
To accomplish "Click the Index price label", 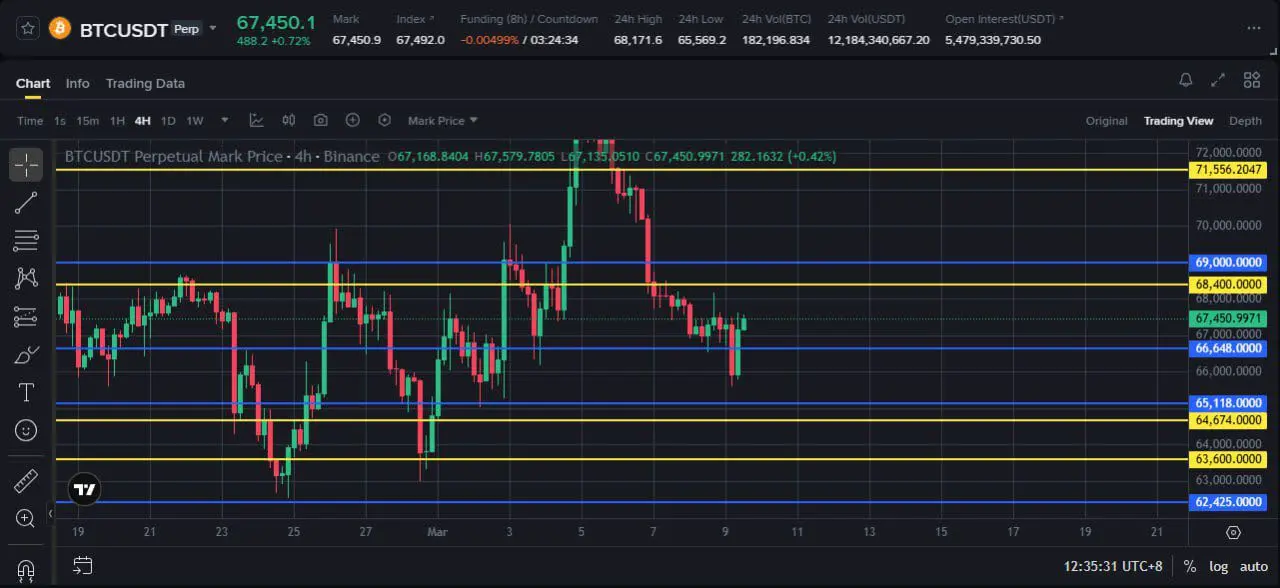I will pyautogui.click(x=415, y=19).
